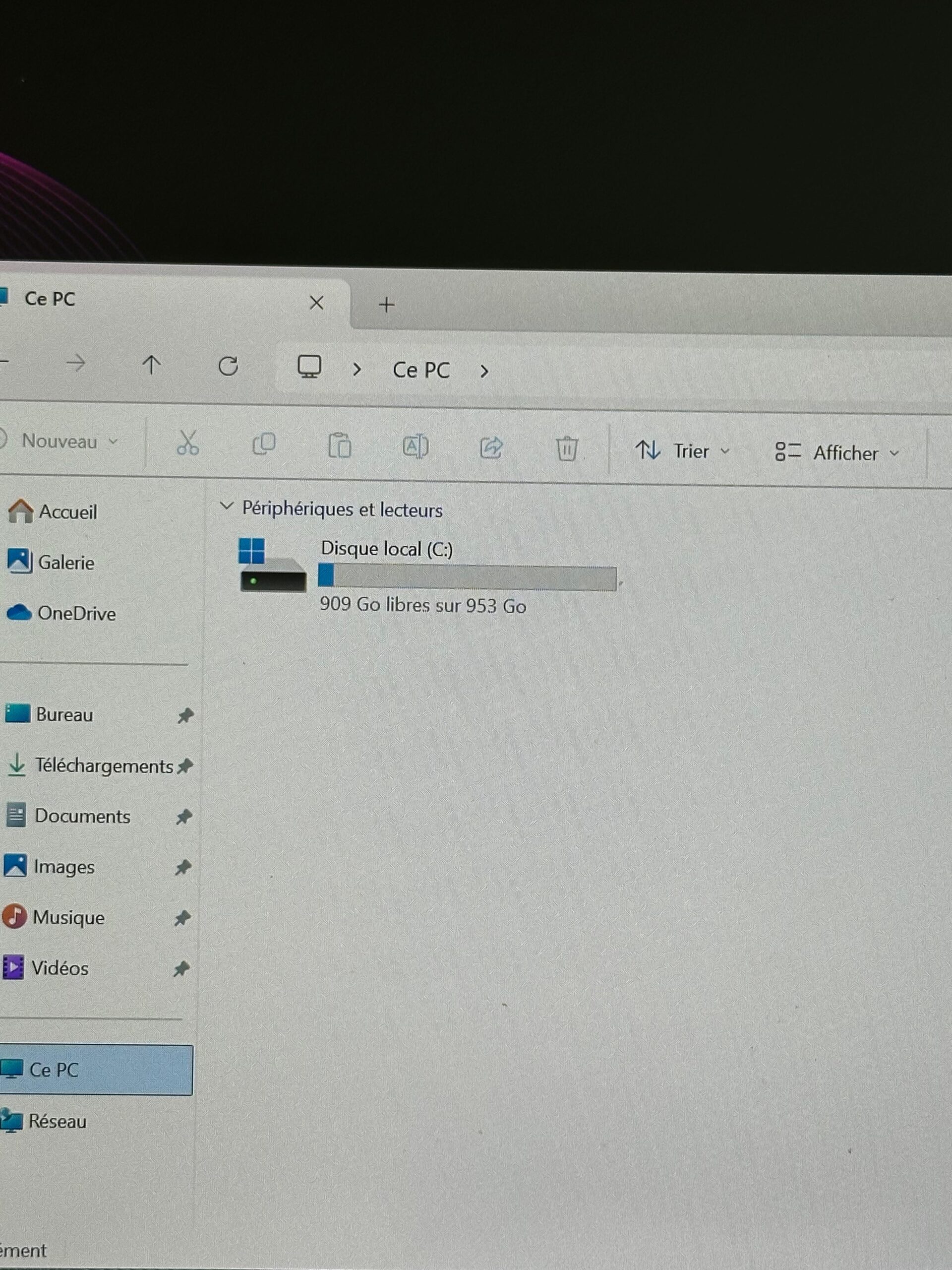Open a new tab with plus button

point(387,305)
